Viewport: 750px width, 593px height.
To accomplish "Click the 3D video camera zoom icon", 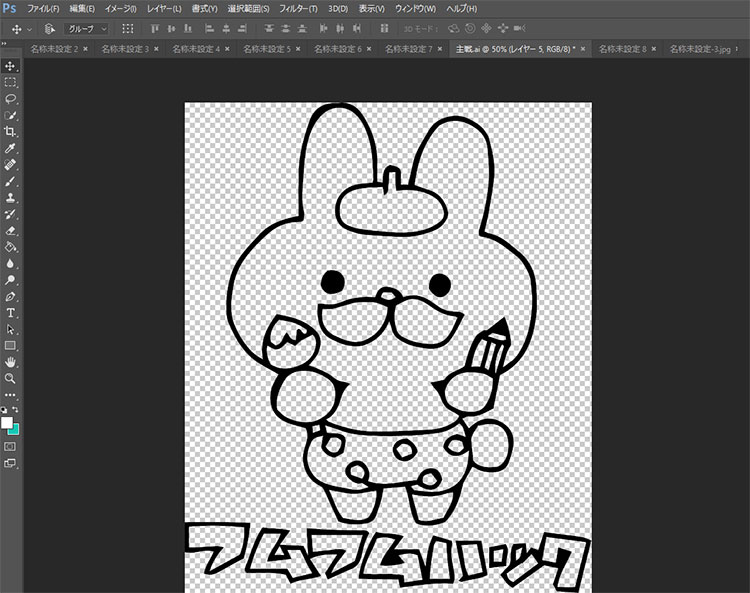I will [x=519, y=29].
